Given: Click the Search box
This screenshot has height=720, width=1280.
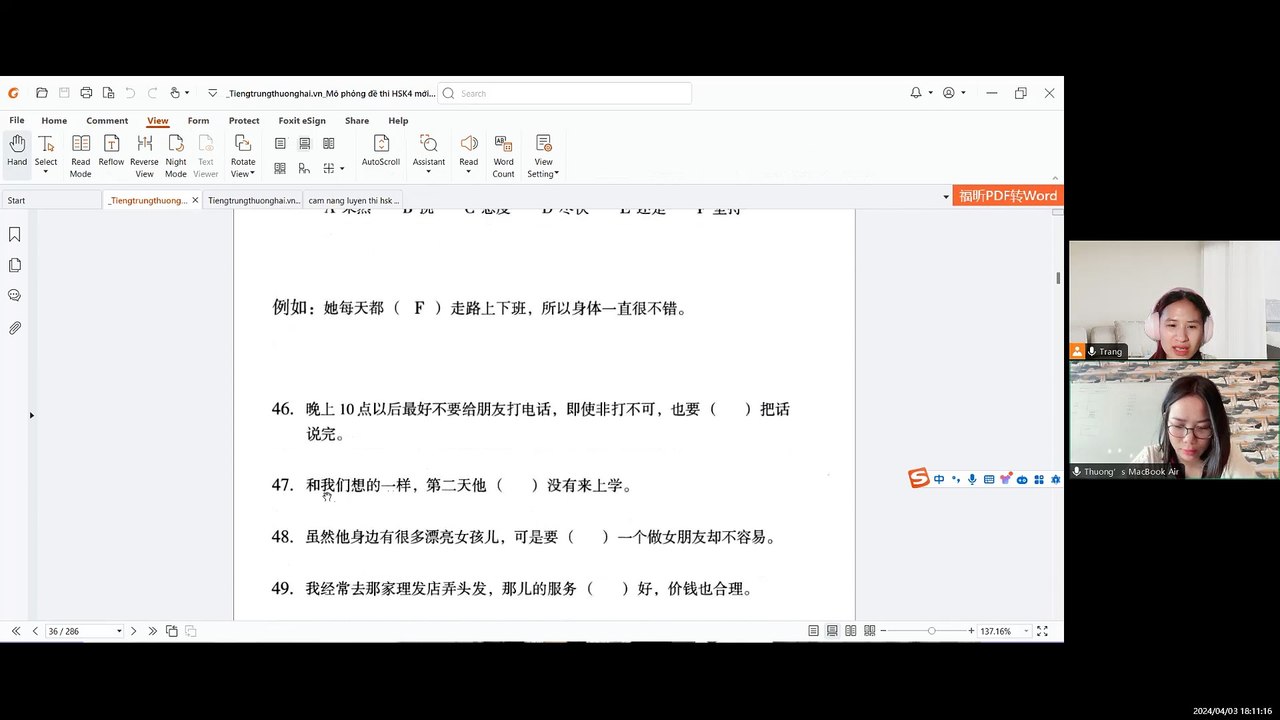Looking at the screenshot, I should tap(565, 93).
